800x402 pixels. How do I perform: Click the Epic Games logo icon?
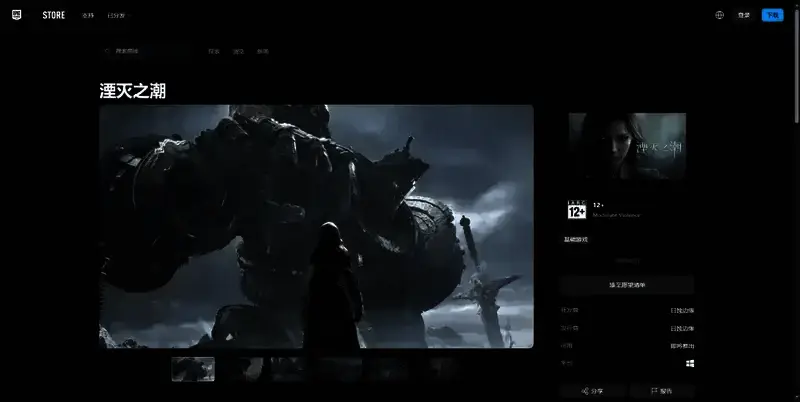point(18,15)
